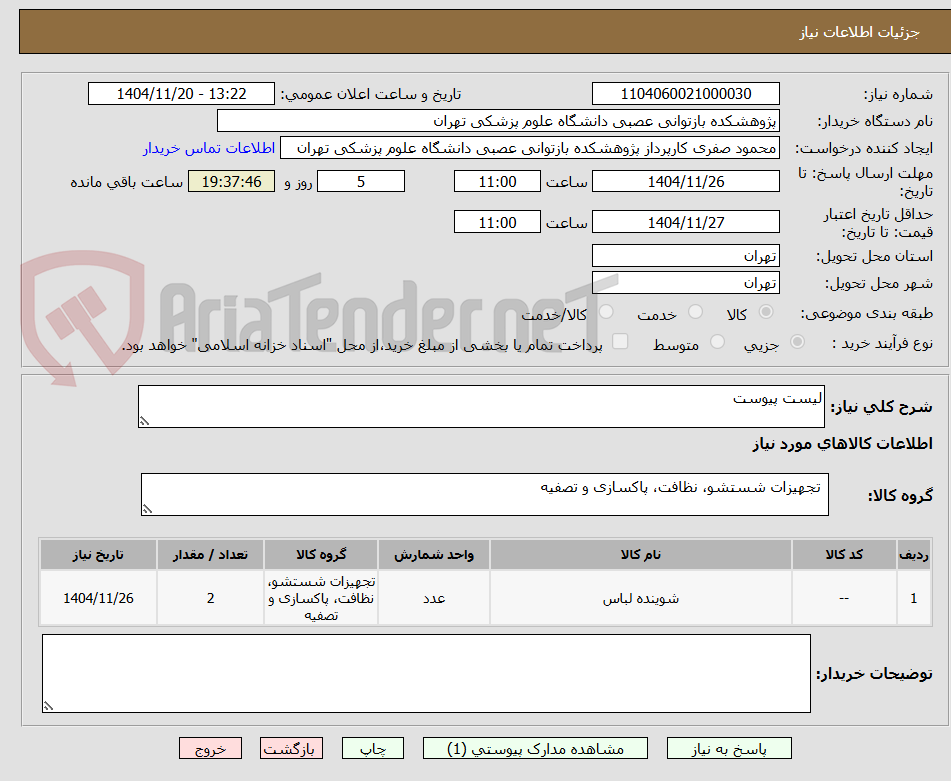Click the شهر محل تحویل field

tap(685, 283)
